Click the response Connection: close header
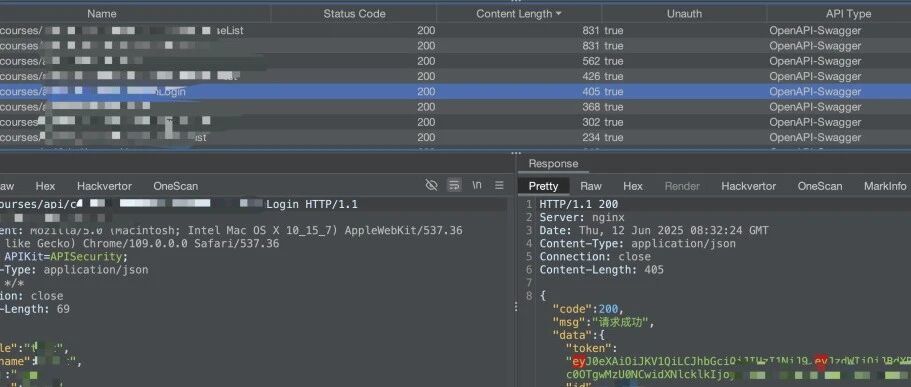Screen dimensions: 911x387 [595, 256]
